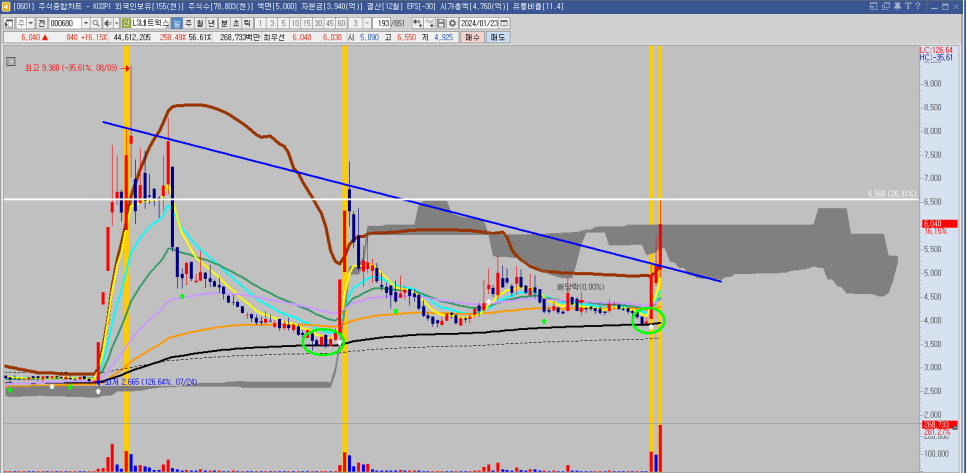Click the green 신 badge icon

126,23
